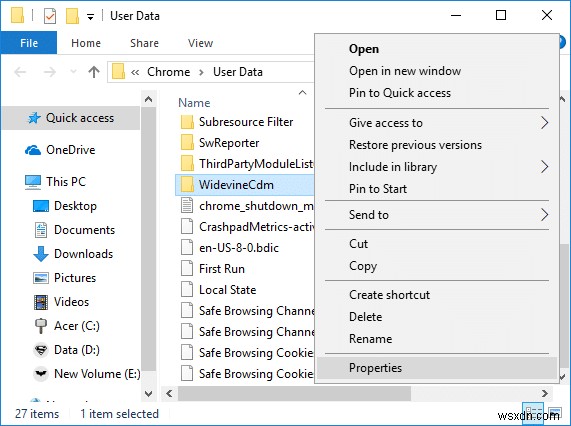
Task: Select the chrome_shutdown_m file
Action: [246, 206]
